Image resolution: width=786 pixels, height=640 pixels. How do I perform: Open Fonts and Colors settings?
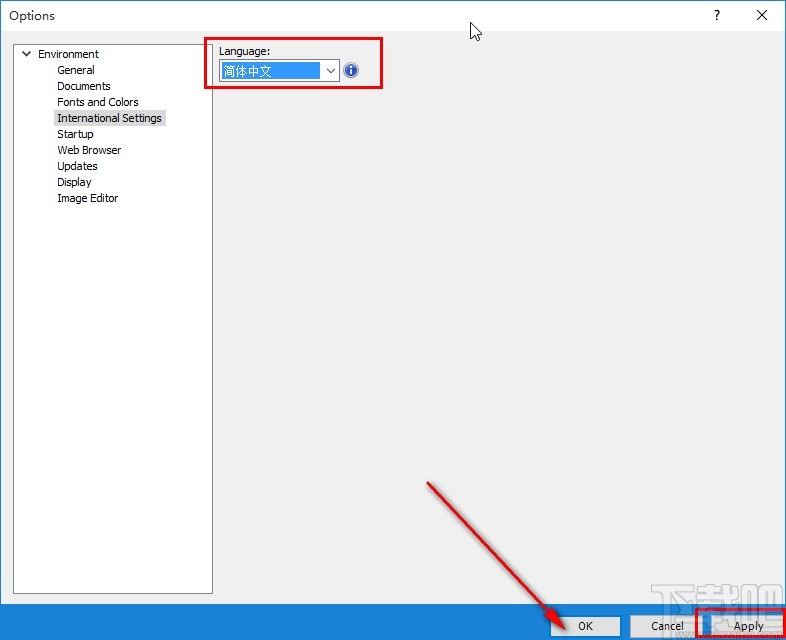pos(98,102)
